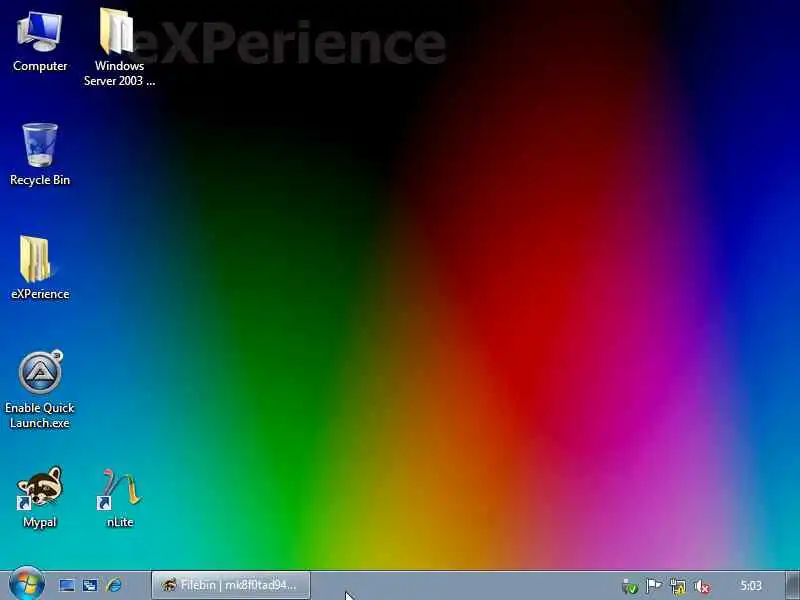Click the Safely Remove Hardware tray icon
Viewport: 800px width, 600px height.
click(x=630, y=587)
